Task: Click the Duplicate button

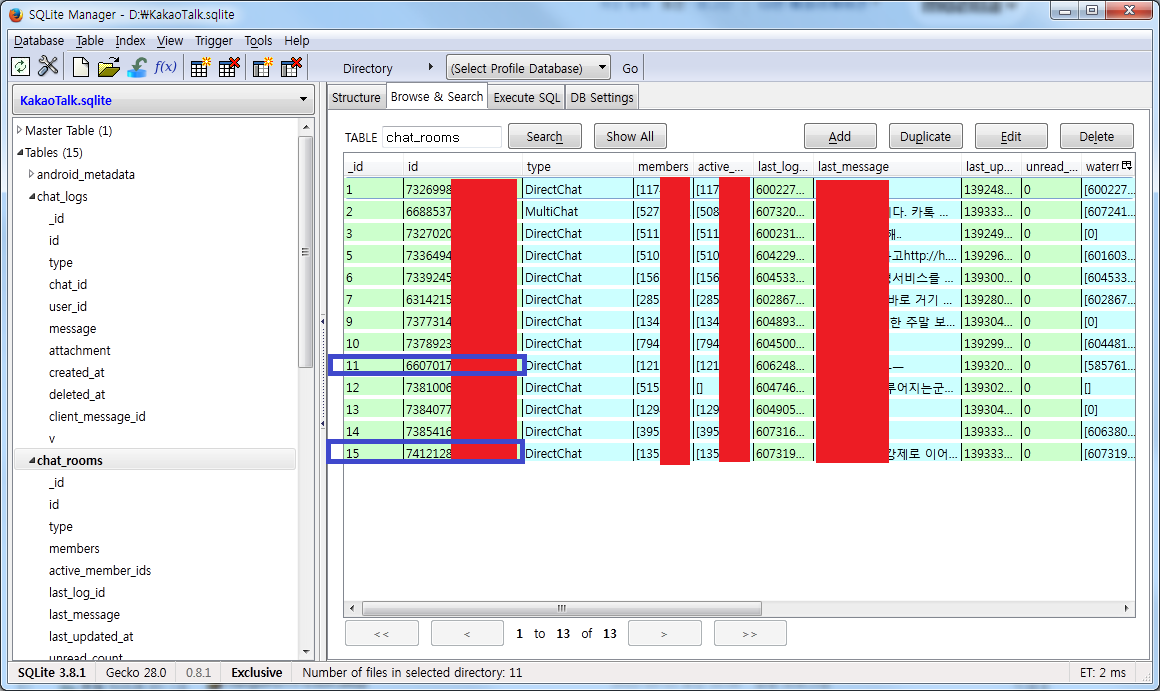Action: click(925, 137)
